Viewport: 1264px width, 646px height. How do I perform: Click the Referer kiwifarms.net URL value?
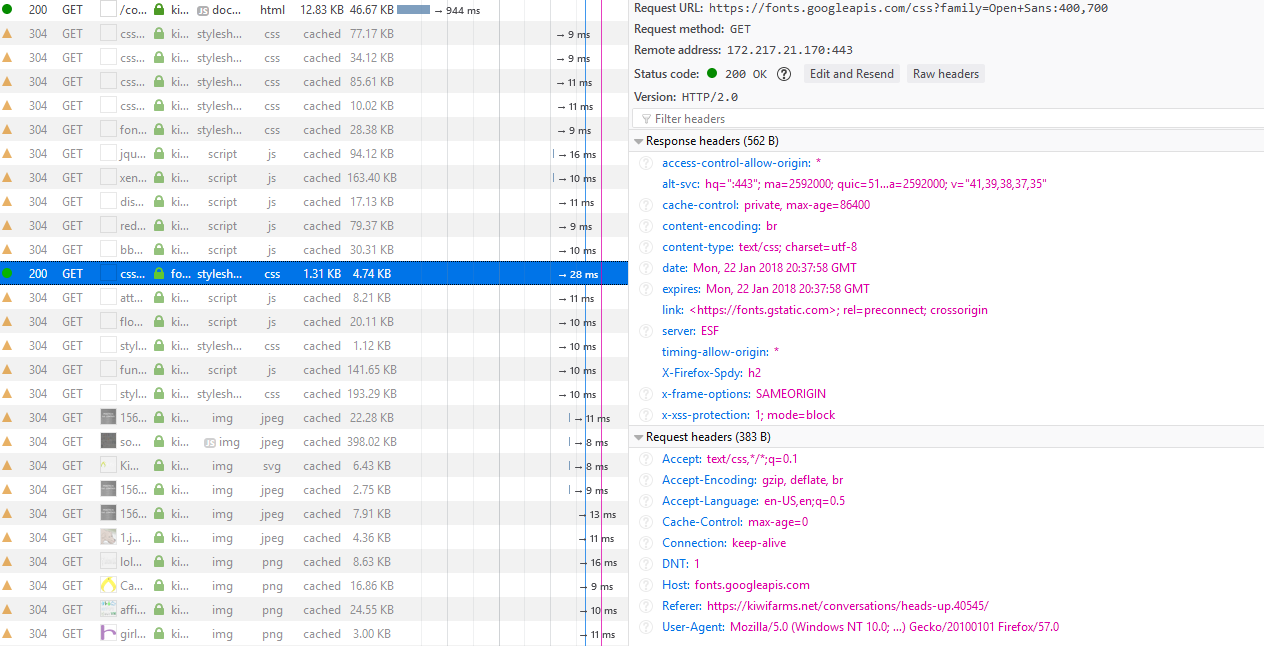click(x=848, y=606)
